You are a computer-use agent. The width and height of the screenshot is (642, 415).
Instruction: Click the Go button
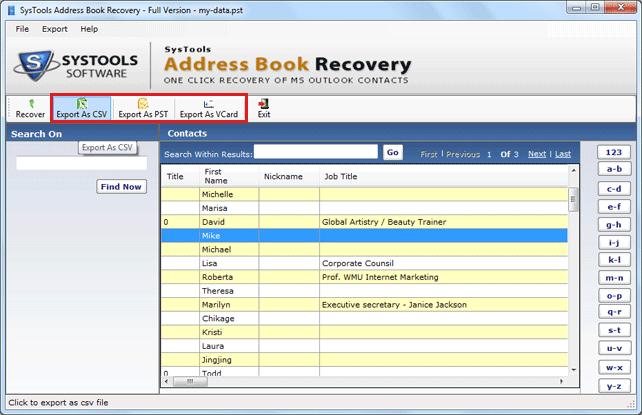click(393, 153)
